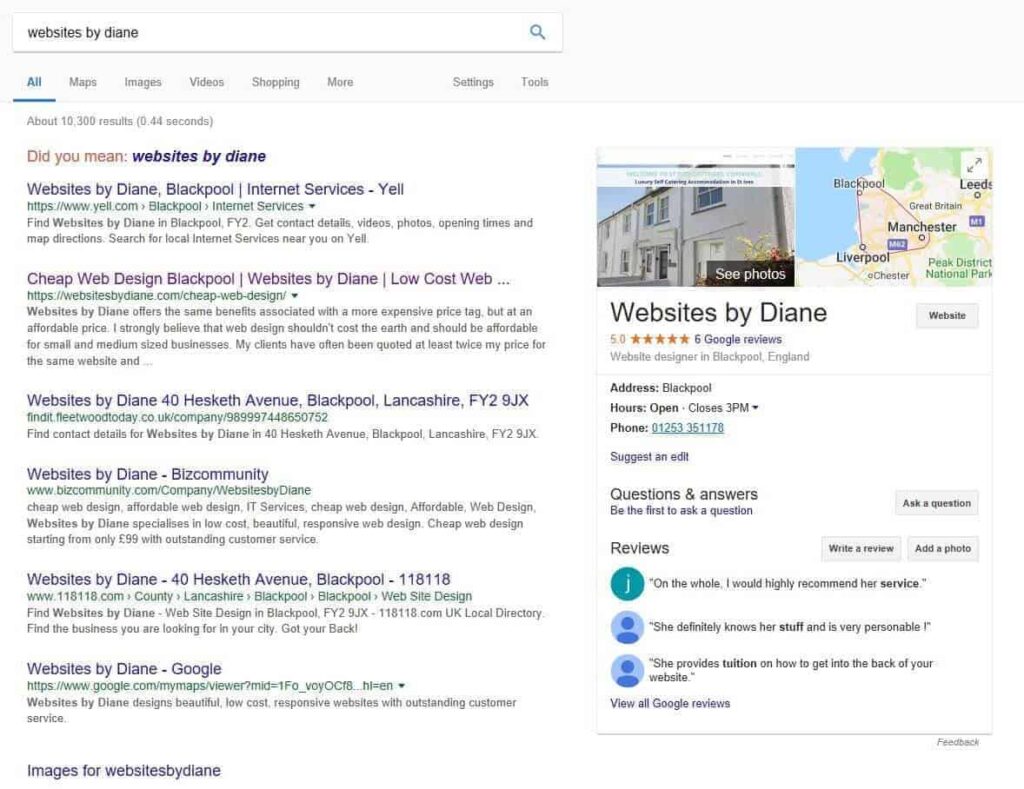Open the yell.com result URL dropdown arrow
This screenshot has width=1024, height=789.
[x=312, y=206]
